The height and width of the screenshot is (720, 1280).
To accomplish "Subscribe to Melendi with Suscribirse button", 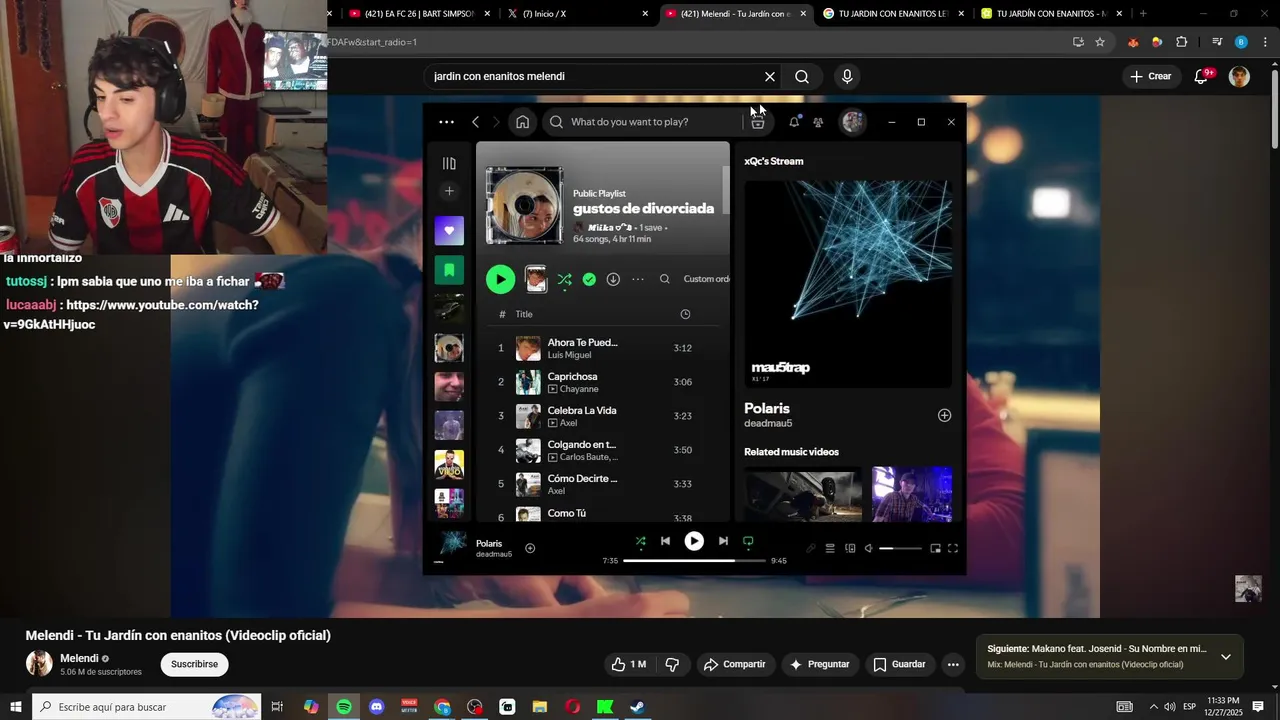I will tap(194, 664).
